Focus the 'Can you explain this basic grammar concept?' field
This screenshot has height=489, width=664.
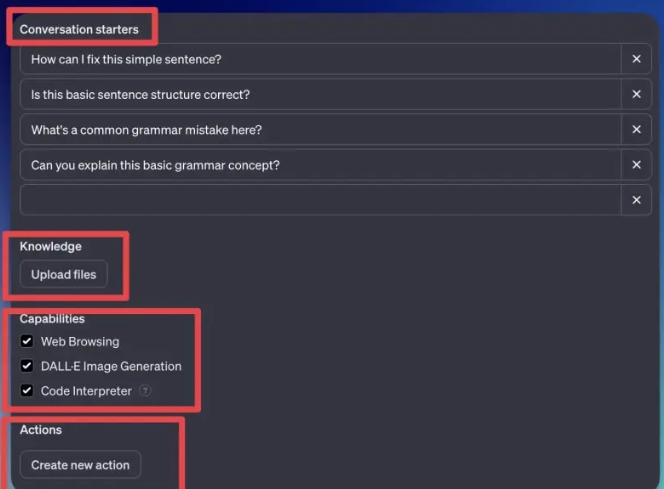[320, 165]
